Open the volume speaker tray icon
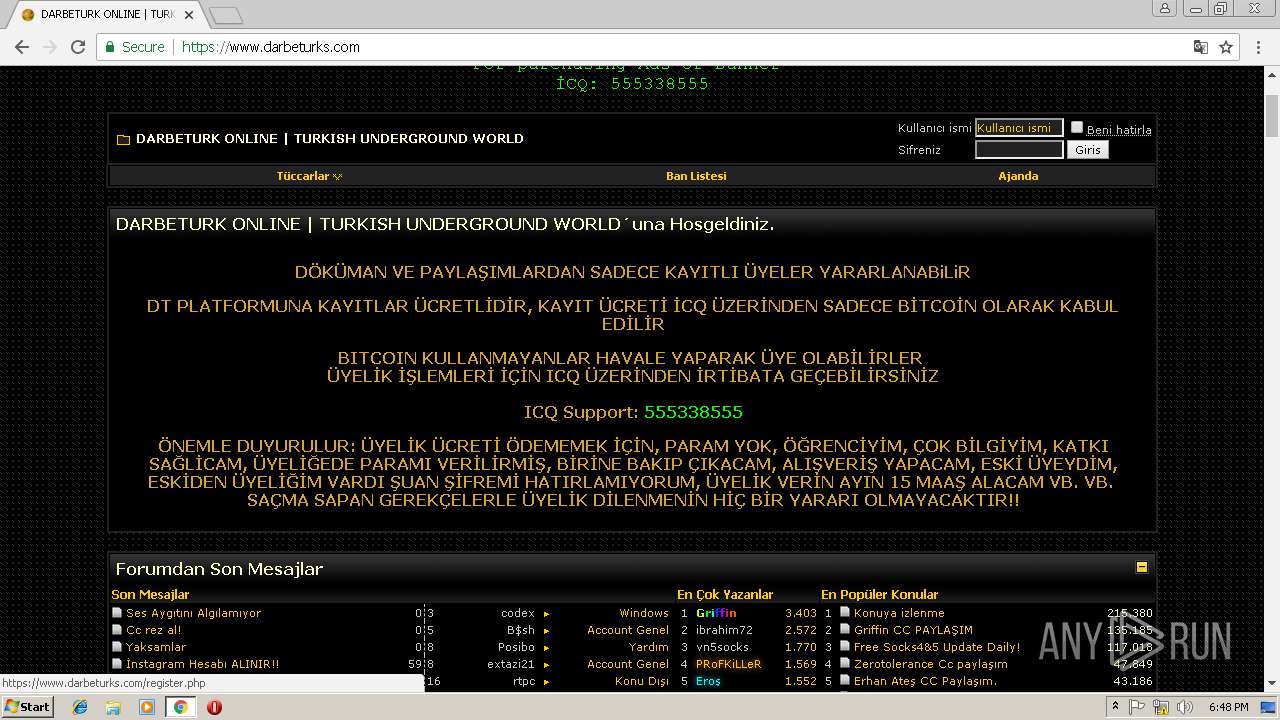1280x720 pixels. pos(1184,707)
